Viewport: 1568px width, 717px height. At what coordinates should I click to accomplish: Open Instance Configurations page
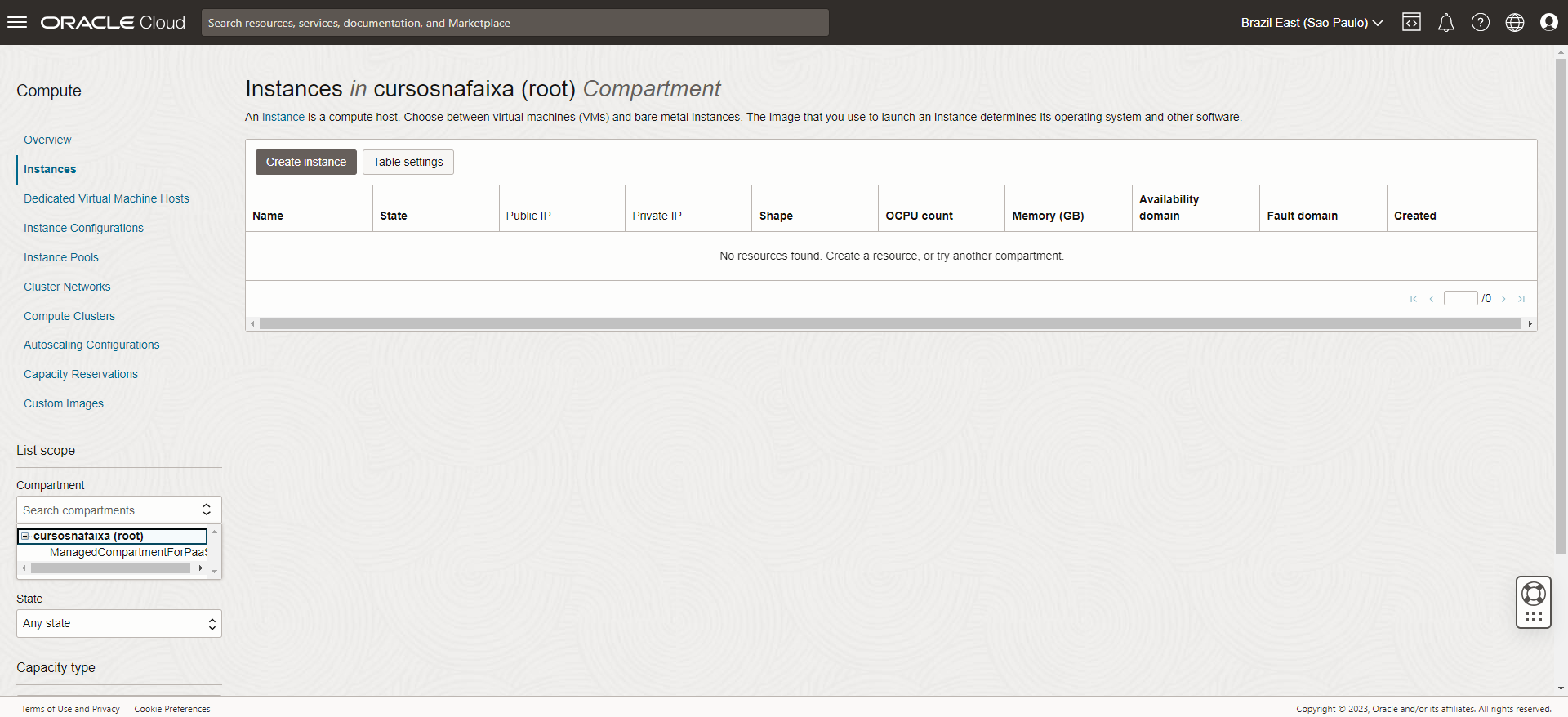pyautogui.click(x=83, y=228)
